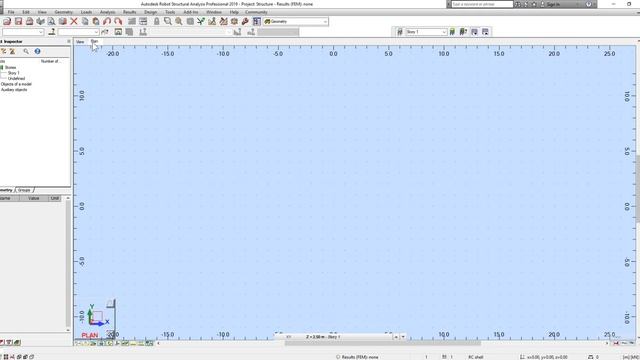Viewport: 640px width, 360px height.
Task: Click Results (FEM): none in the status bar
Action: point(360,357)
